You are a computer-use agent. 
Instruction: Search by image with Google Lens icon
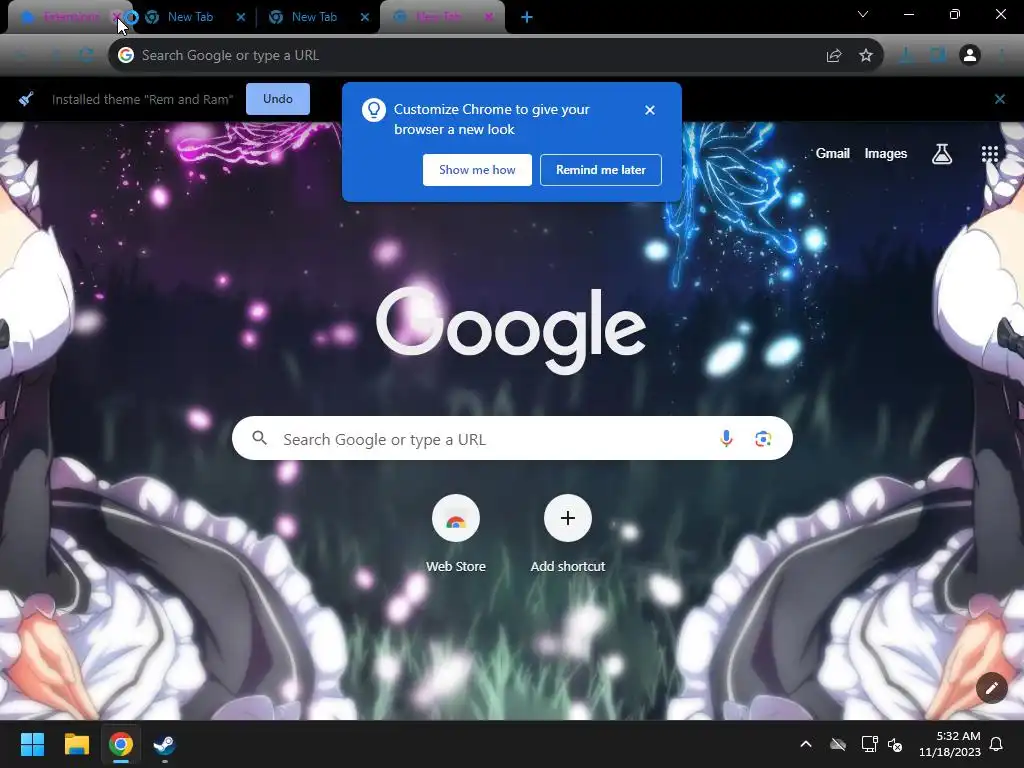pos(763,439)
